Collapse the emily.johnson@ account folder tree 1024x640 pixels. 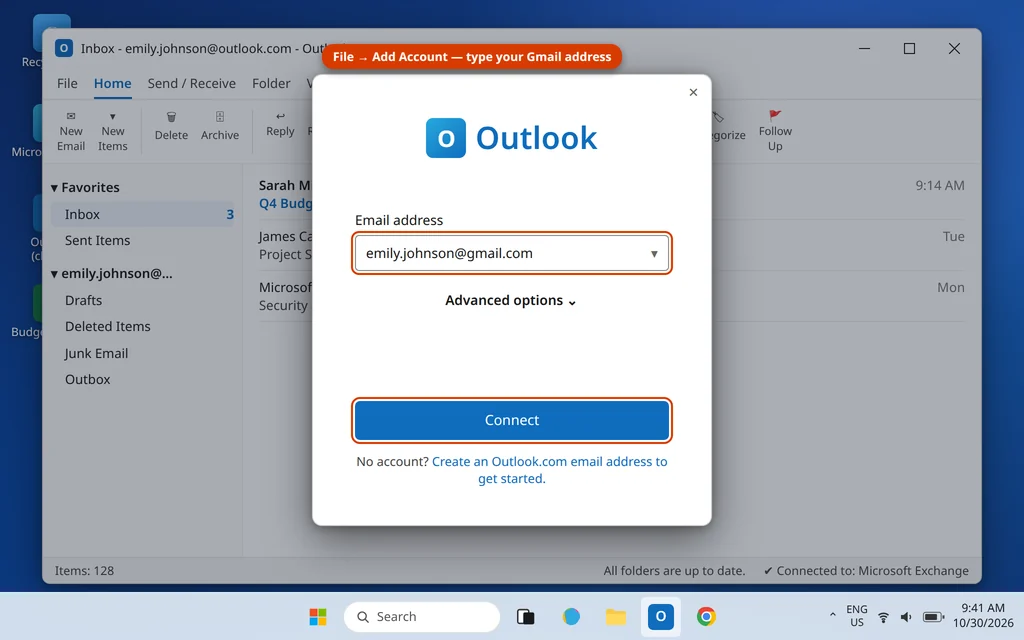(54, 274)
